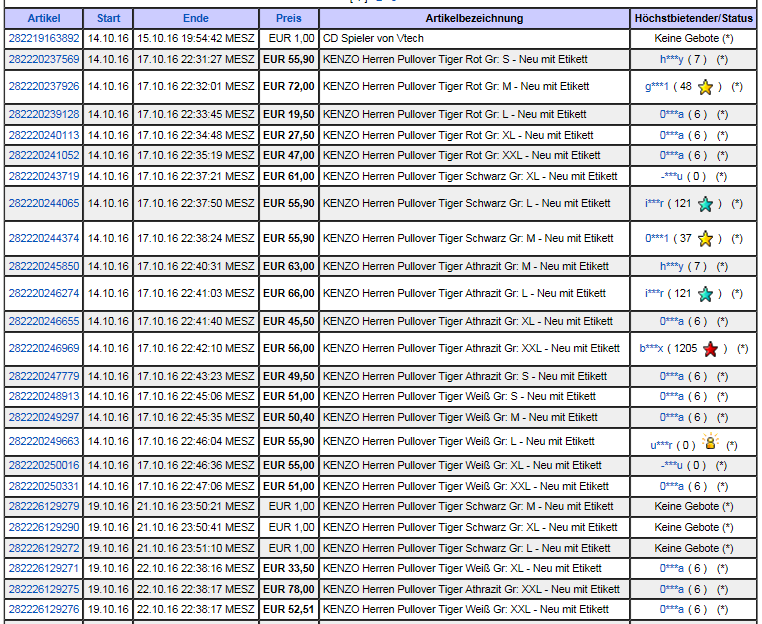Open item number 282226129290
Image resolution: width=762 pixels, height=624 pixels.
(x=44, y=527)
